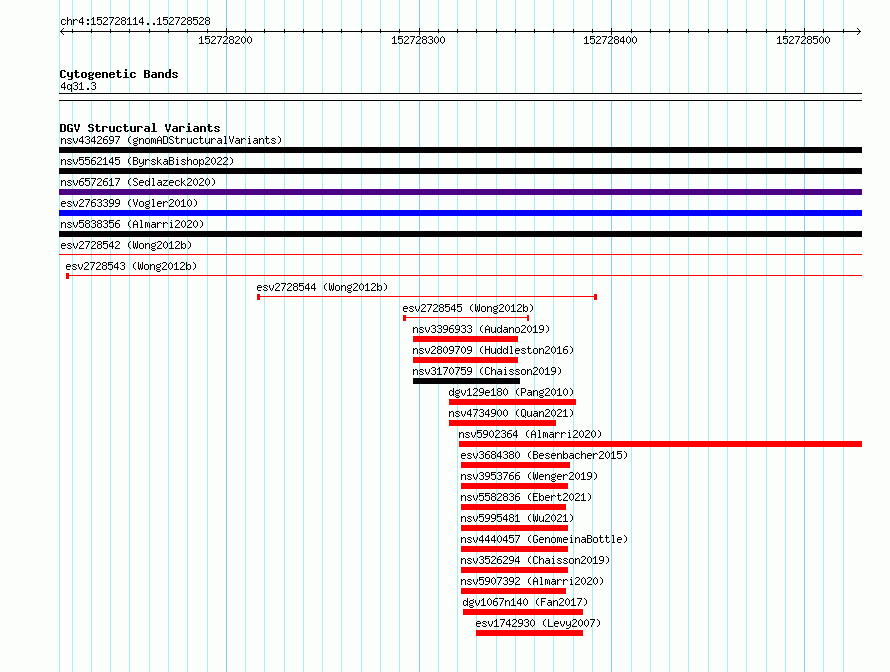Click the red bar under dgv1067n140

523,612
